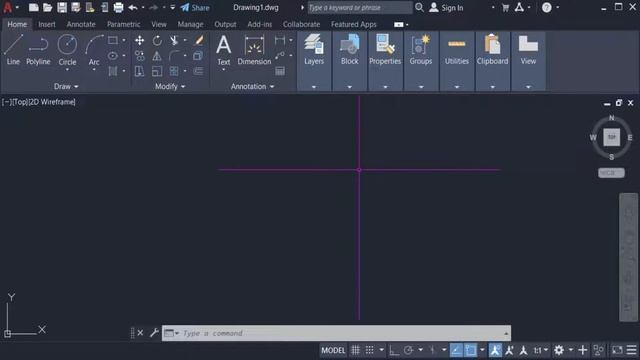Open the Utilities panel button
This screenshot has height=360, width=640.
pyautogui.click(x=456, y=49)
